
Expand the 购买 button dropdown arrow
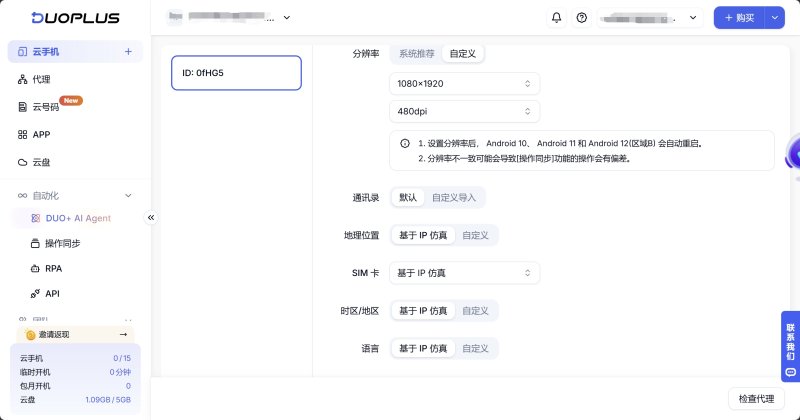pyautogui.click(x=774, y=18)
